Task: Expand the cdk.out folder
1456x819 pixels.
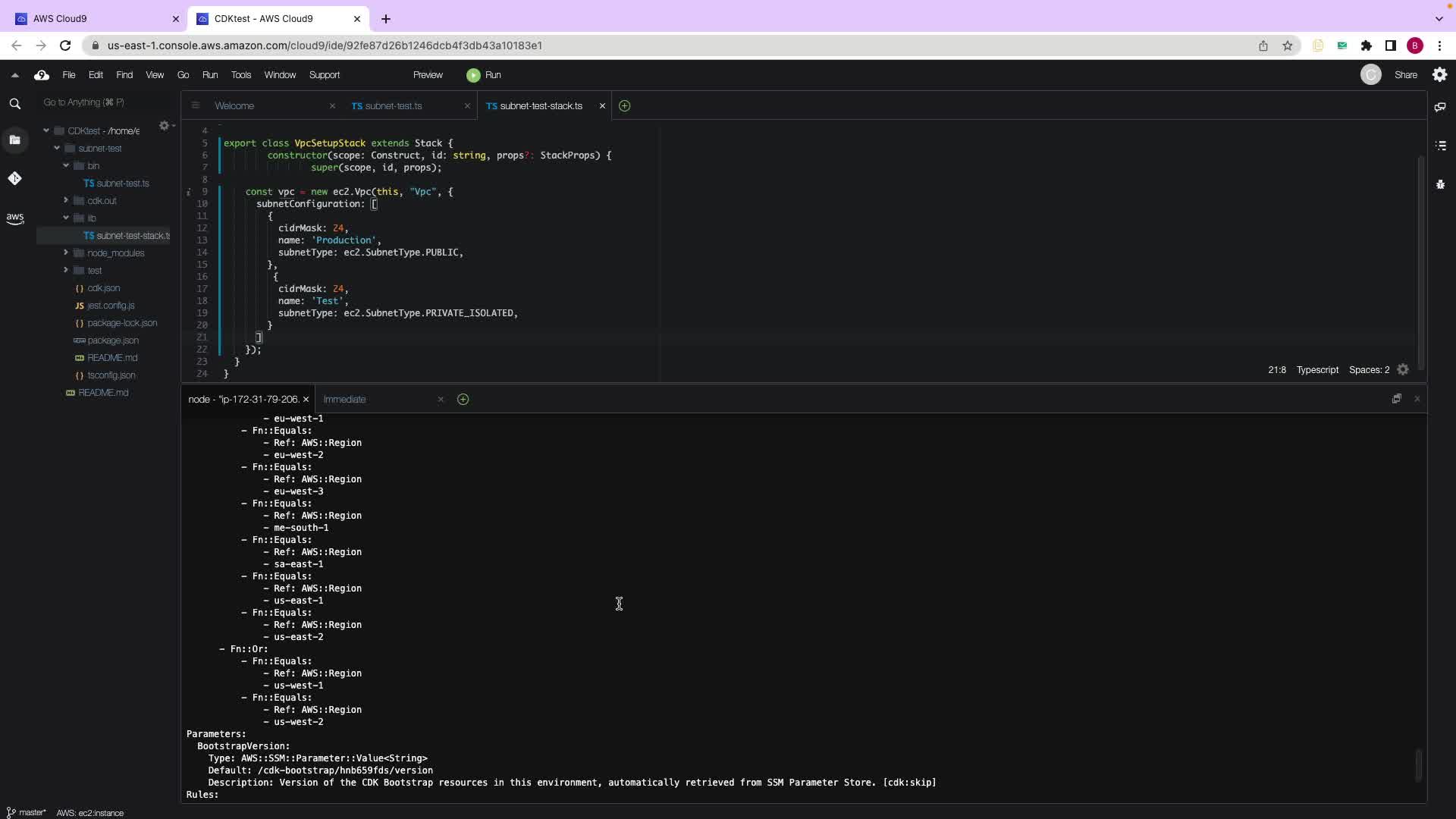Action: coord(66,201)
